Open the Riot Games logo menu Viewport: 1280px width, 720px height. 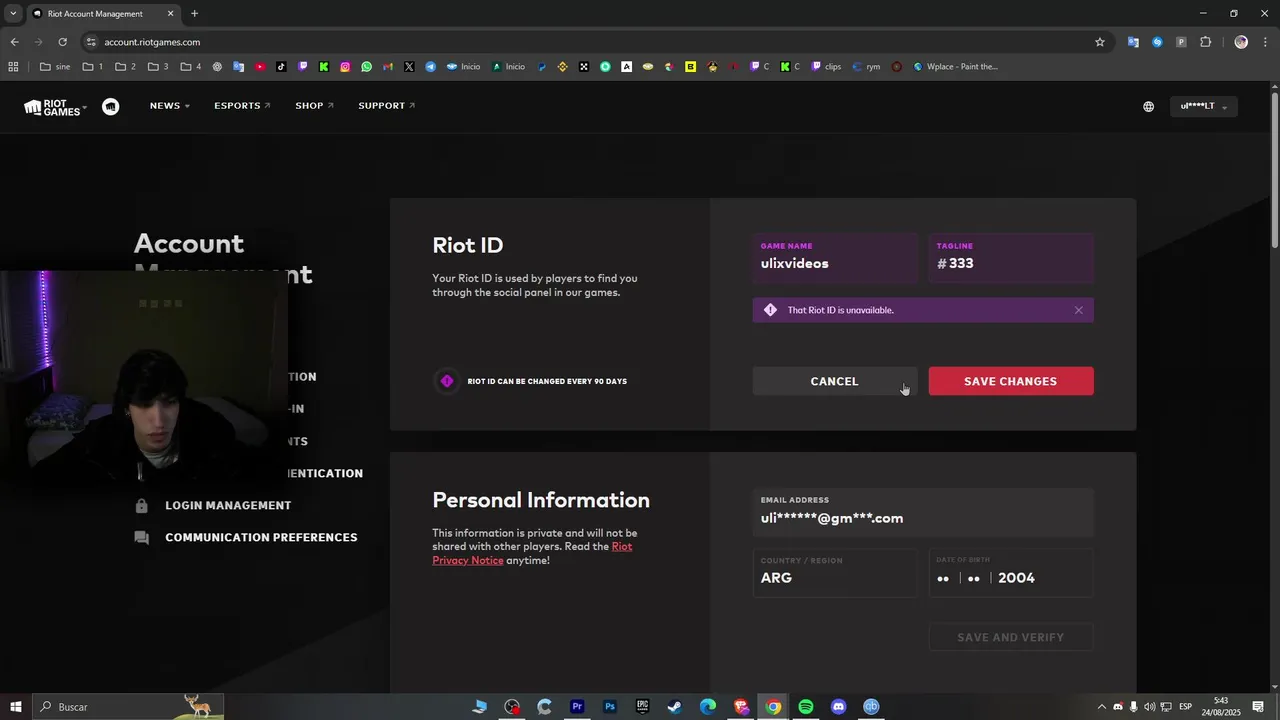[x=55, y=107]
